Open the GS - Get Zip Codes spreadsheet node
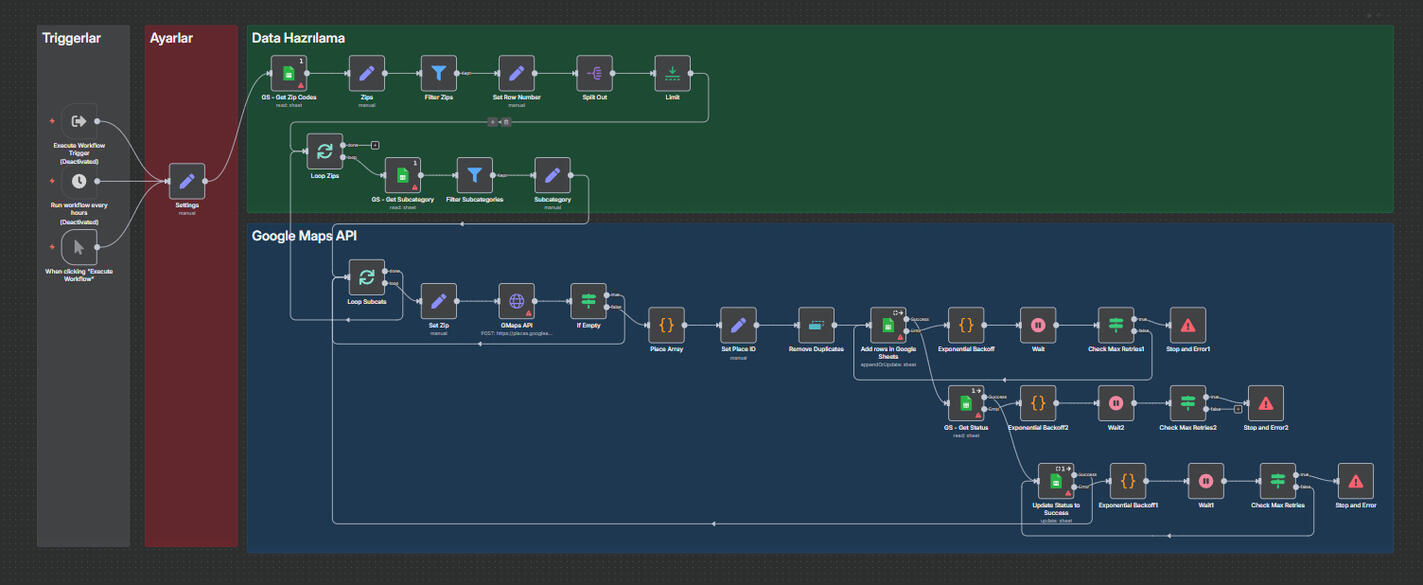This screenshot has height=585, width=1423. point(288,72)
